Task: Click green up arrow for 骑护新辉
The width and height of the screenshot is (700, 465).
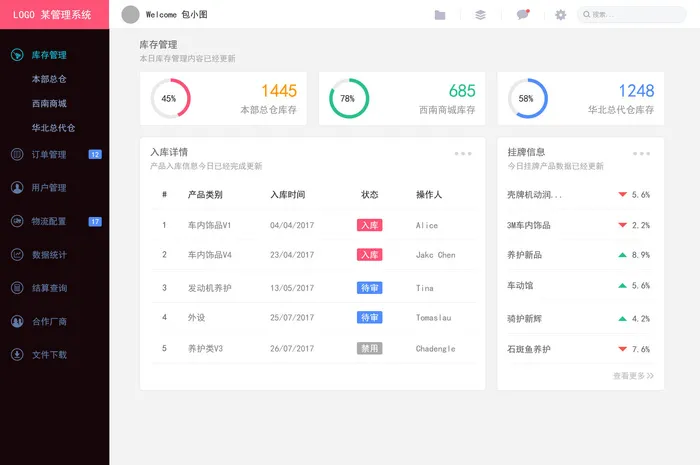Action: pyautogui.click(x=622, y=319)
